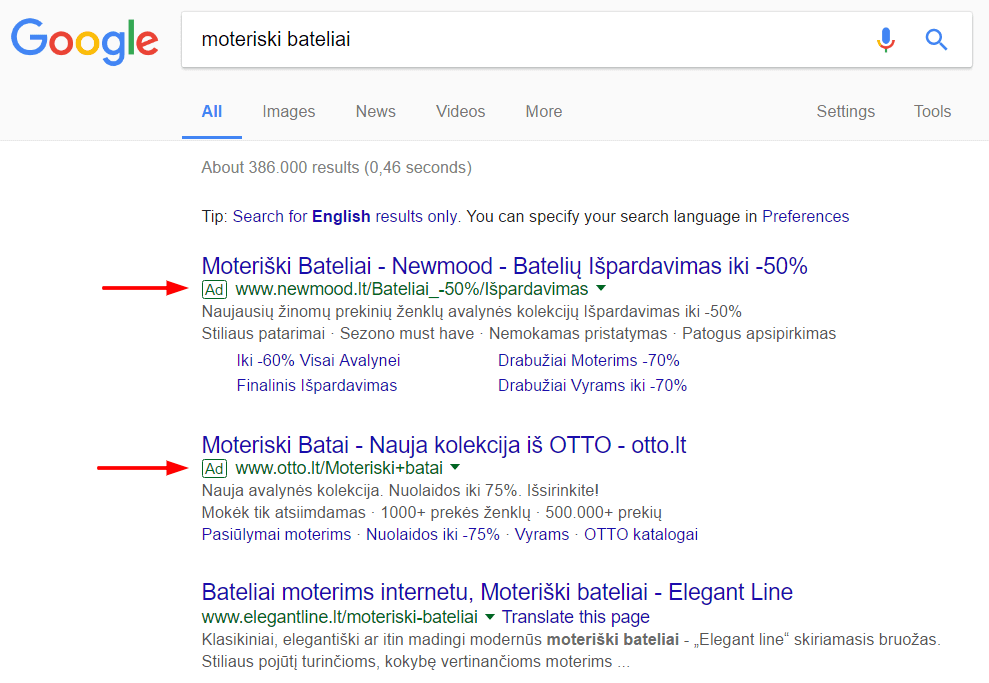This screenshot has height=683, width=989.
Task: Click Translate this page for Elegant Line
Action: click(x=575, y=616)
